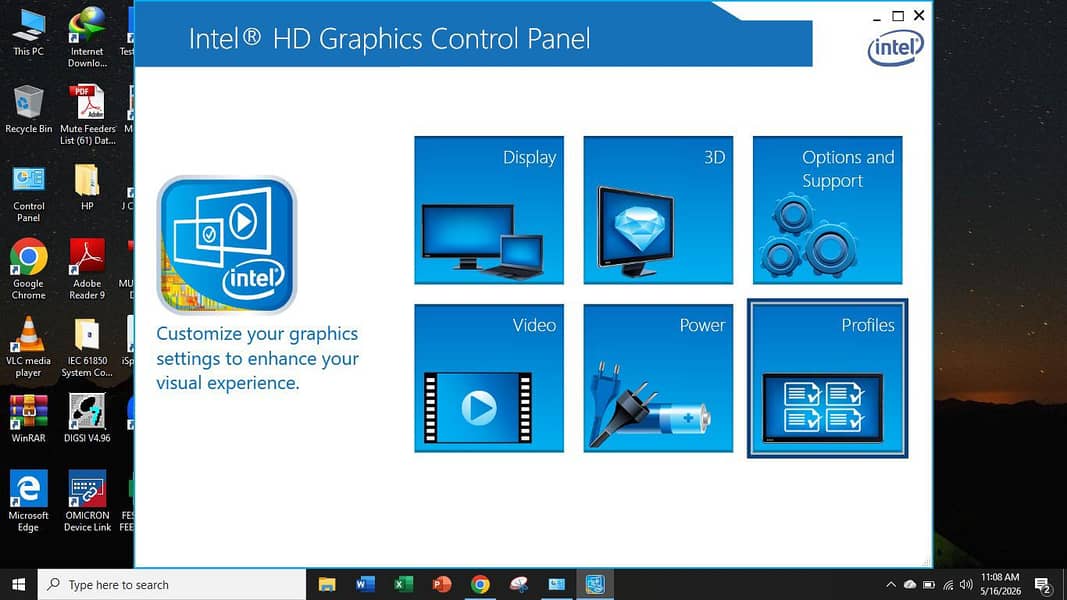Launch Google Chrome from the desktop
Image resolution: width=1067 pixels, height=600 pixels.
[29, 269]
